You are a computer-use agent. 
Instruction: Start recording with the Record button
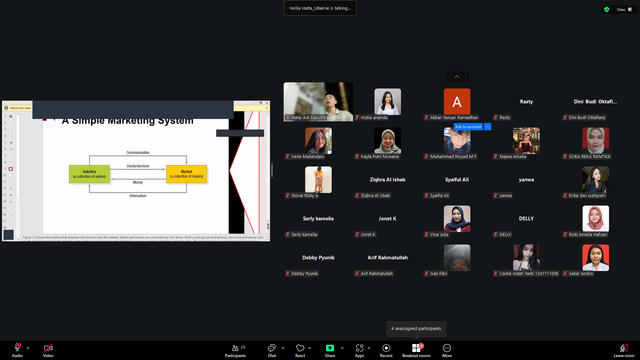pyautogui.click(x=386, y=350)
